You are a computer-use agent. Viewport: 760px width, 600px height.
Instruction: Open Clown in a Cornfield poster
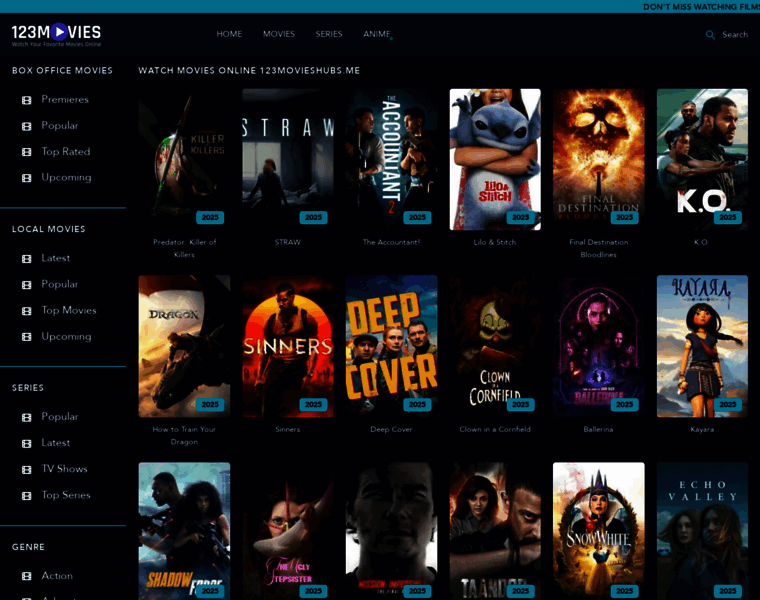[495, 346]
